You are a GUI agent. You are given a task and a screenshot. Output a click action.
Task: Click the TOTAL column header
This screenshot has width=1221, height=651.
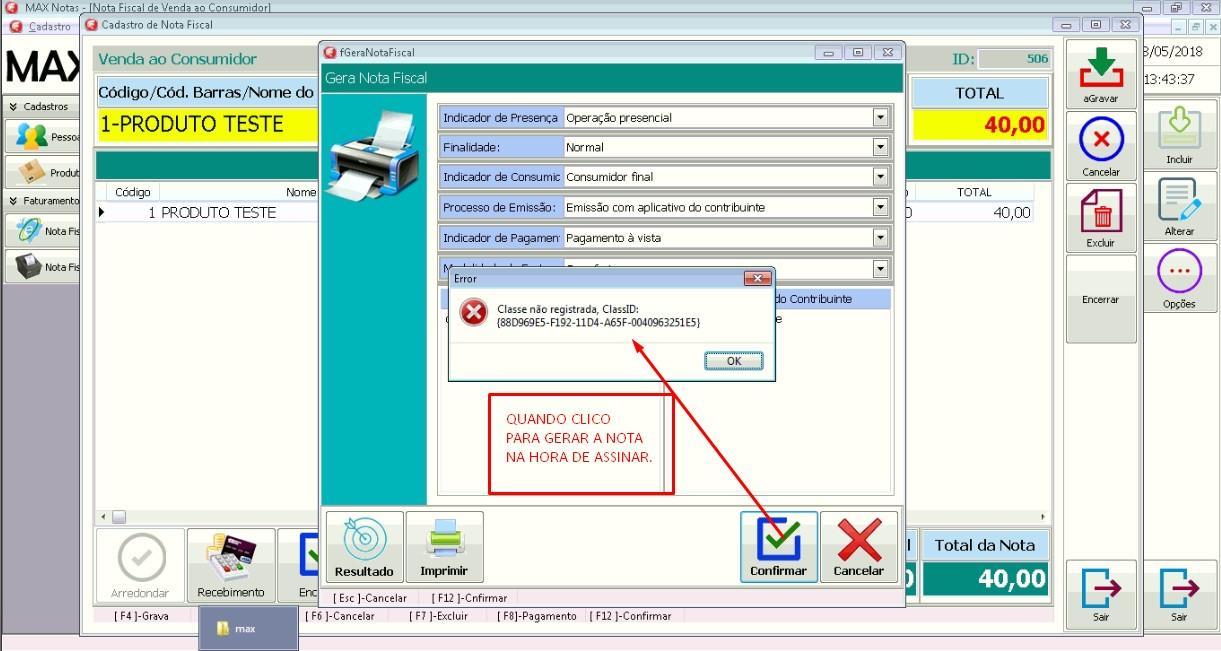pos(973,192)
